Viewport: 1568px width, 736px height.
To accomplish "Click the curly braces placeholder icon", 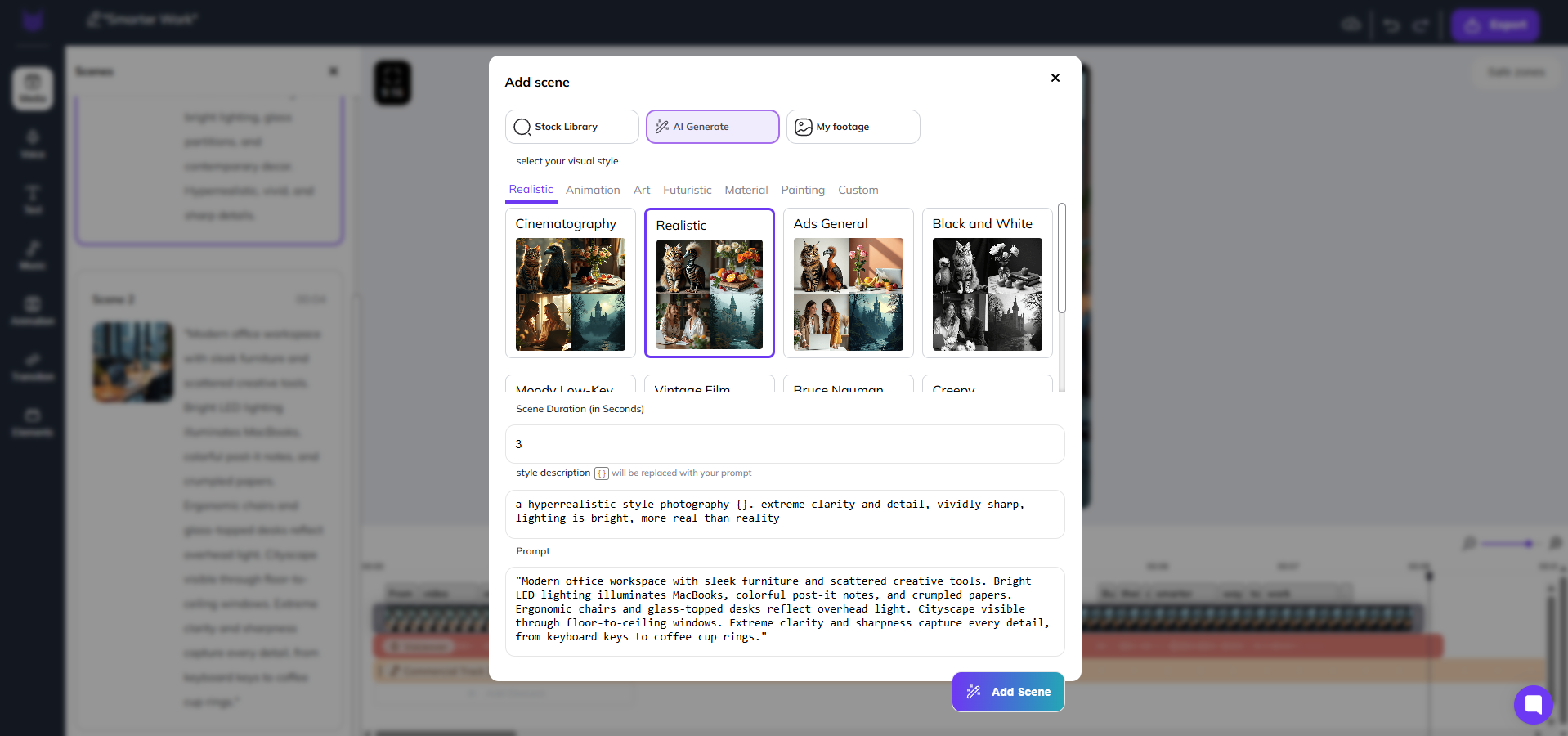I will pyautogui.click(x=602, y=473).
